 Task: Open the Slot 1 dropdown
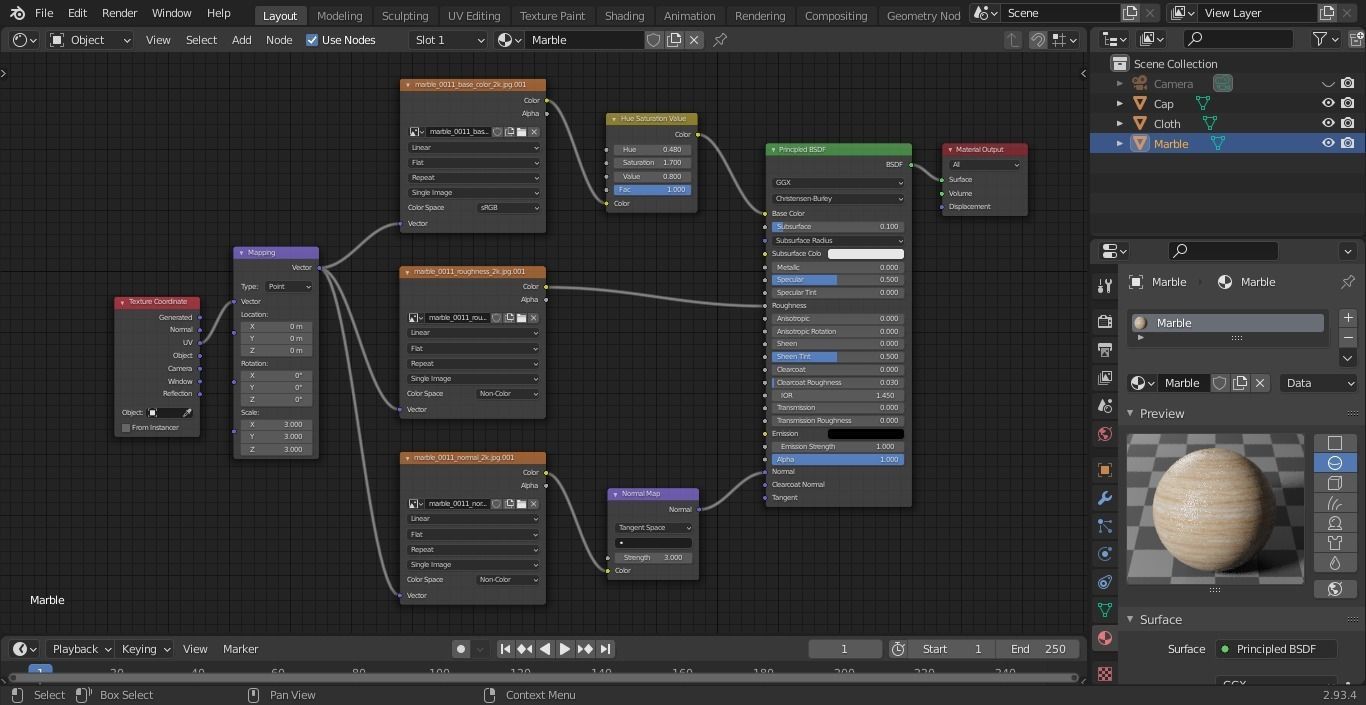pyautogui.click(x=449, y=40)
